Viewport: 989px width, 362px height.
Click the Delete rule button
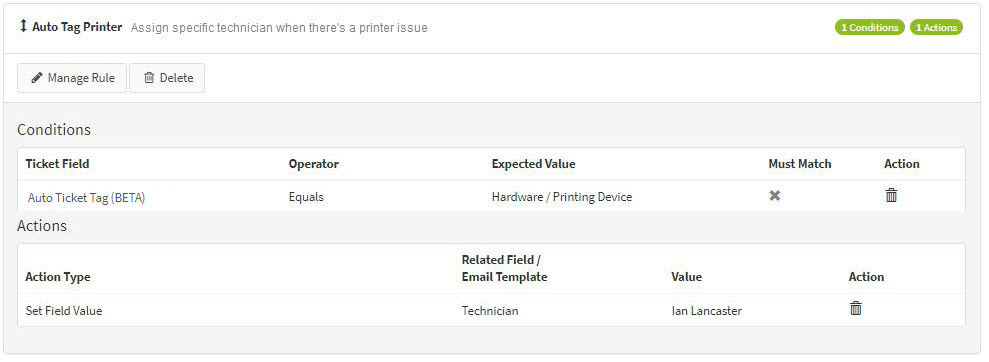[167, 78]
